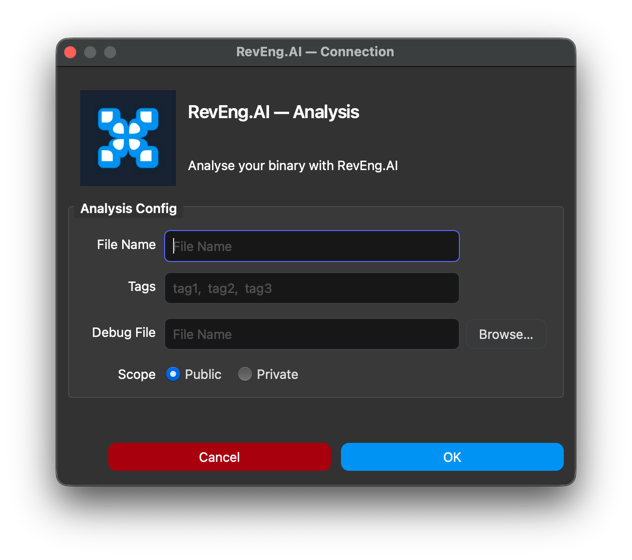The width and height of the screenshot is (632, 560).
Task: Select the Public scope radio button
Action: click(173, 374)
